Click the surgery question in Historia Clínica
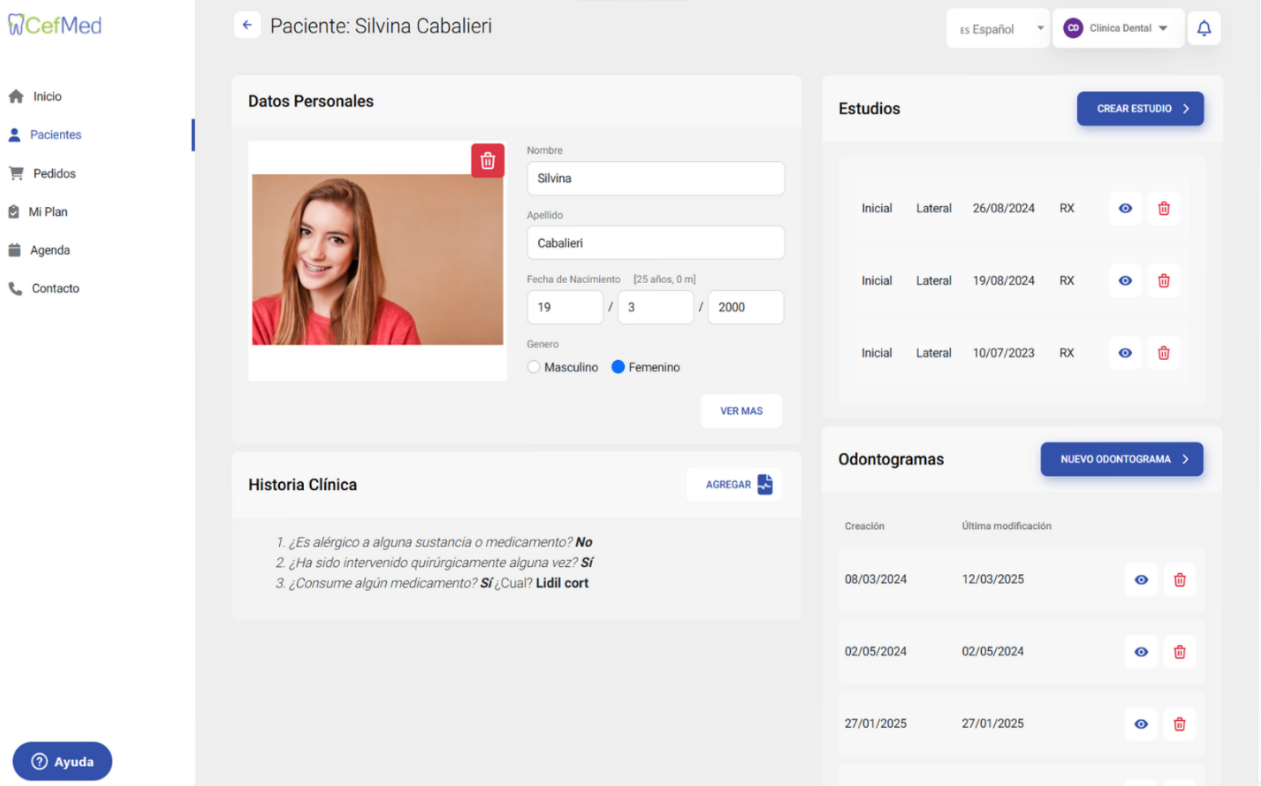Image resolution: width=1261 pixels, height=786 pixels. (434, 562)
